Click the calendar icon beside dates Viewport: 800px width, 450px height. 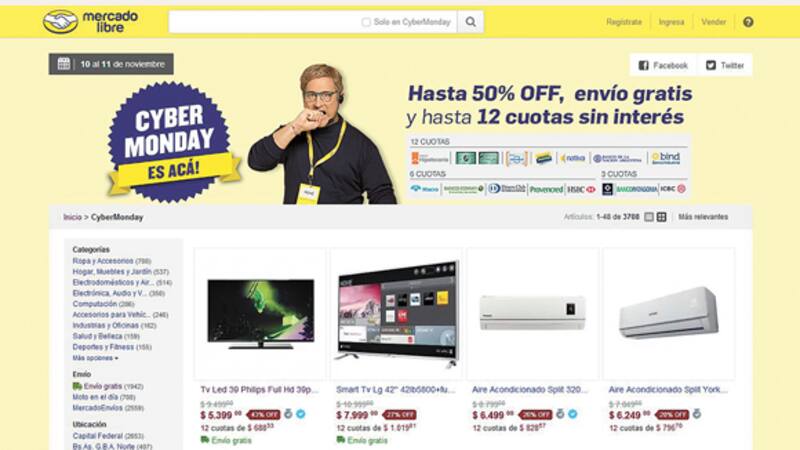pos(64,64)
